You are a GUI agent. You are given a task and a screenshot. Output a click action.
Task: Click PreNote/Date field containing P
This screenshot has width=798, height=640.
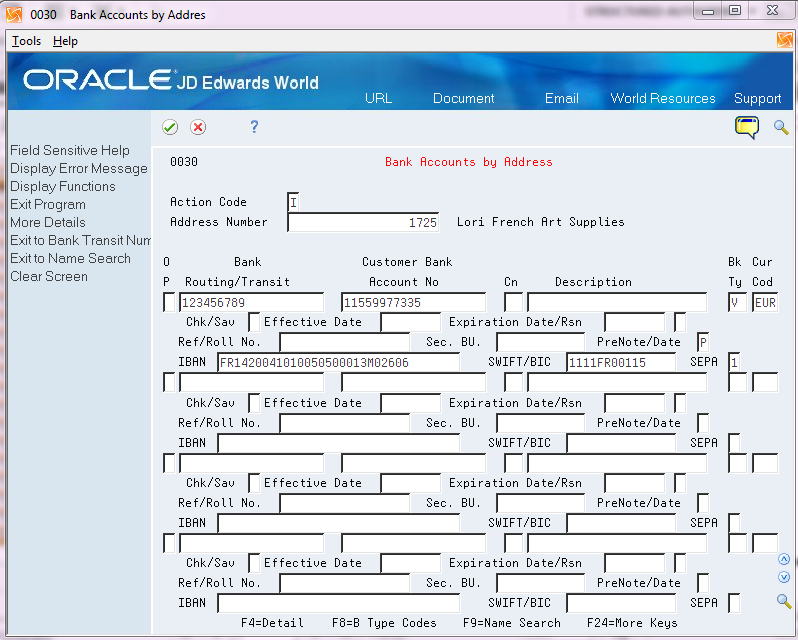coord(703,342)
